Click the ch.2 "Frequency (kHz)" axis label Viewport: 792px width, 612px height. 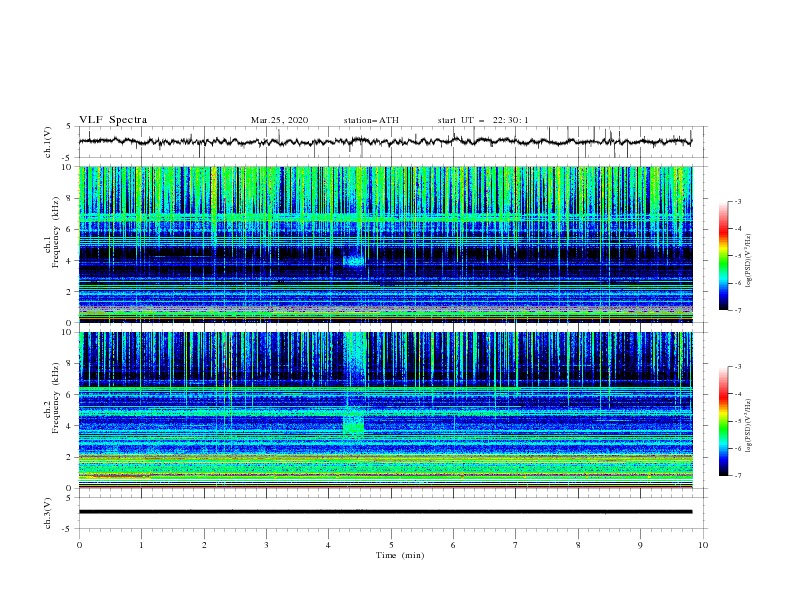pyautogui.click(x=56, y=398)
